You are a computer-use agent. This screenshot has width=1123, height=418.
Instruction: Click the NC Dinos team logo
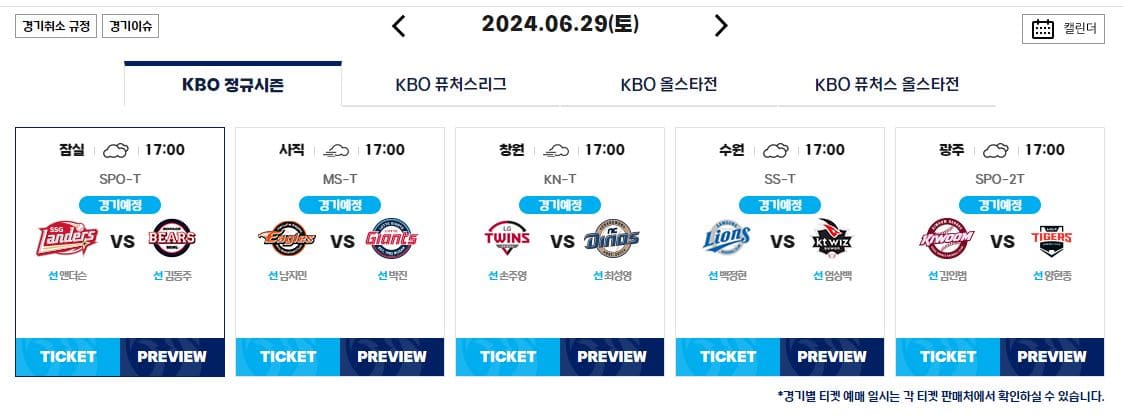click(612, 239)
